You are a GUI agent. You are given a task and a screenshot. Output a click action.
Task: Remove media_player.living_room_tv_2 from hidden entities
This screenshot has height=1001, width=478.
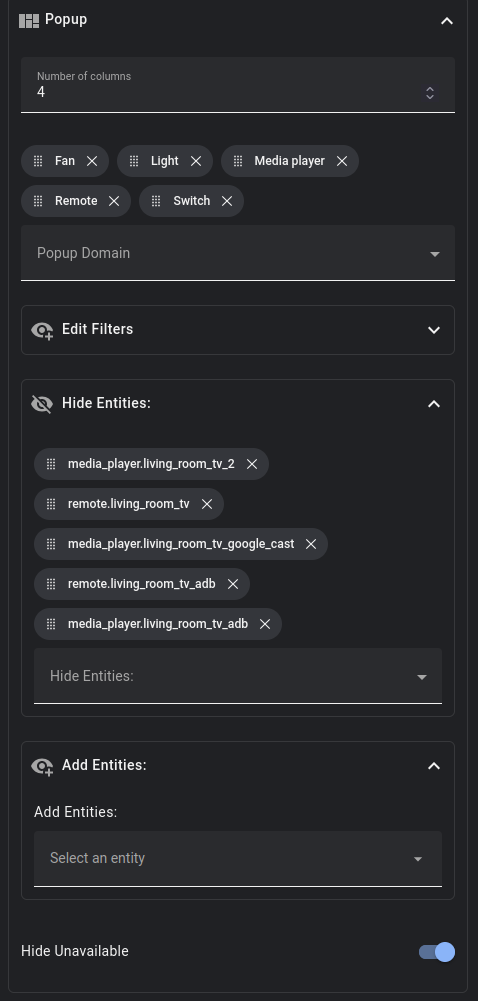(x=252, y=464)
